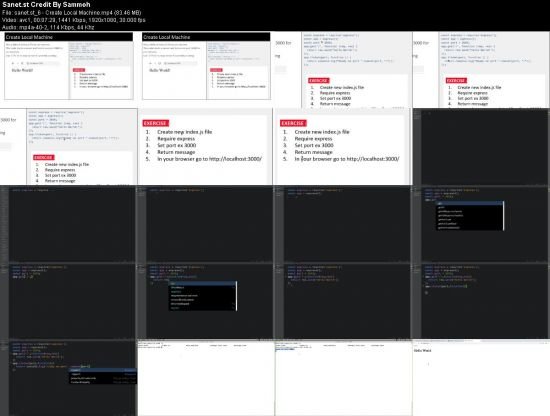
Task: Open the editor frame with finished app.get block and no app.listen
Action: pos(343,301)
